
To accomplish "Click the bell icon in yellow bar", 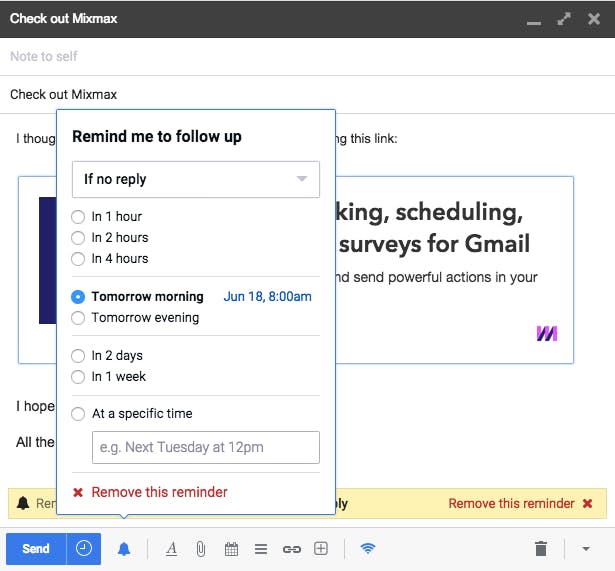I will (23, 503).
